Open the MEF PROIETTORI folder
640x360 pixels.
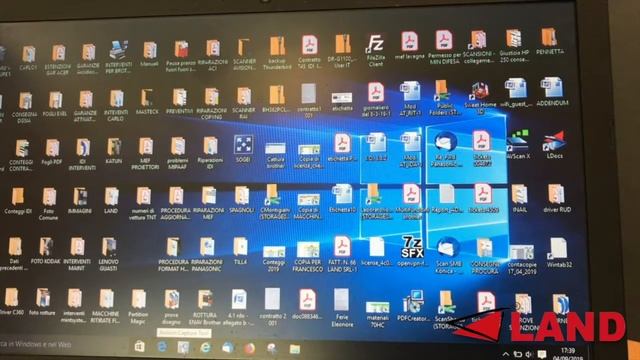tap(146, 147)
